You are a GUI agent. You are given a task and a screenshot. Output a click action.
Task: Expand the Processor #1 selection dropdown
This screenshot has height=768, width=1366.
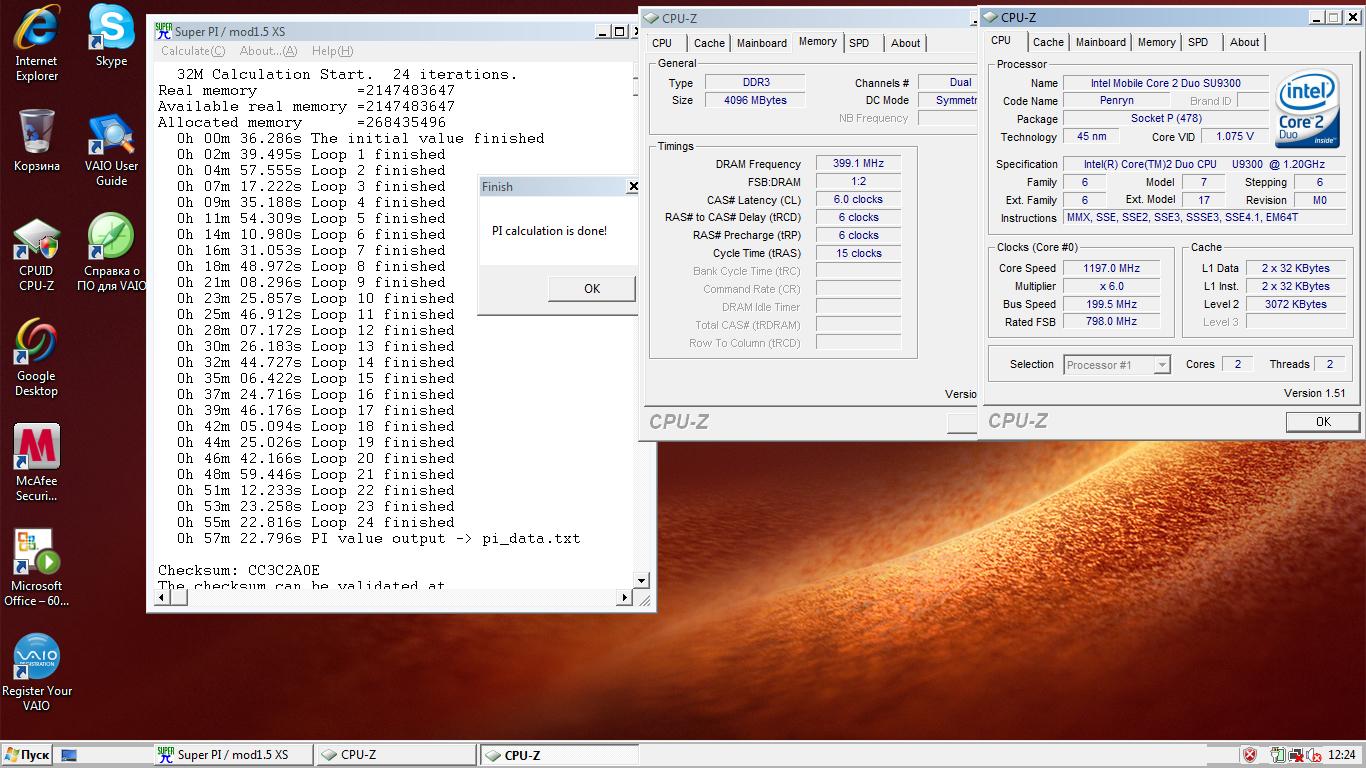coord(1161,365)
